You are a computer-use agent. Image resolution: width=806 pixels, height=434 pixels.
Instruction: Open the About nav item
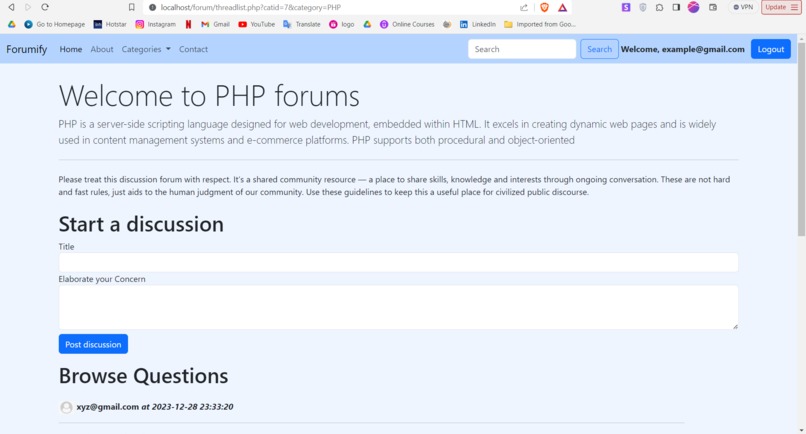(x=102, y=49)
